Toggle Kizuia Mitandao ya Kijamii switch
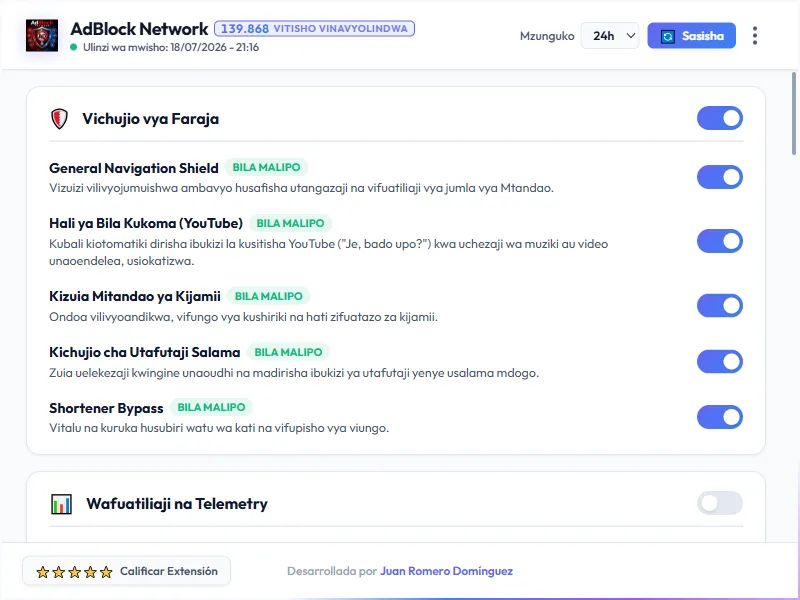The height and width of the screenshot is (600, 800). click(x=719, y=306)
